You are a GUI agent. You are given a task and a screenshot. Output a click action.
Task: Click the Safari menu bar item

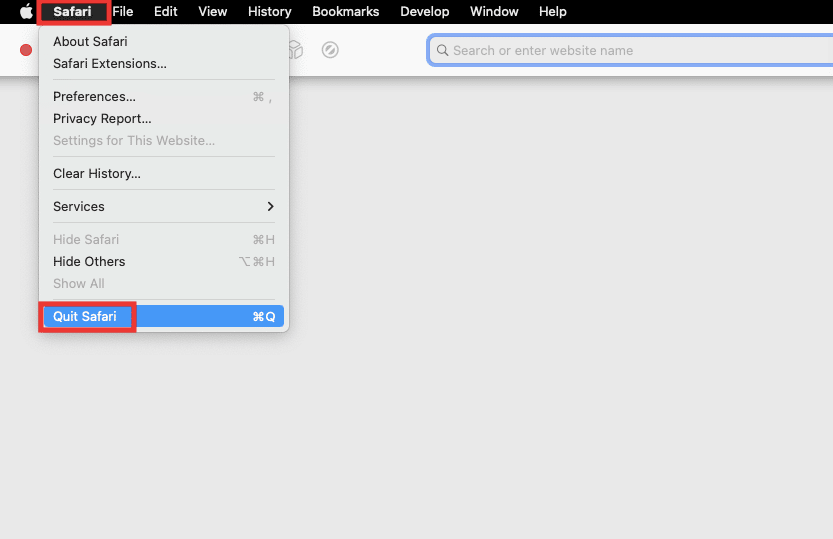(72, 11)
